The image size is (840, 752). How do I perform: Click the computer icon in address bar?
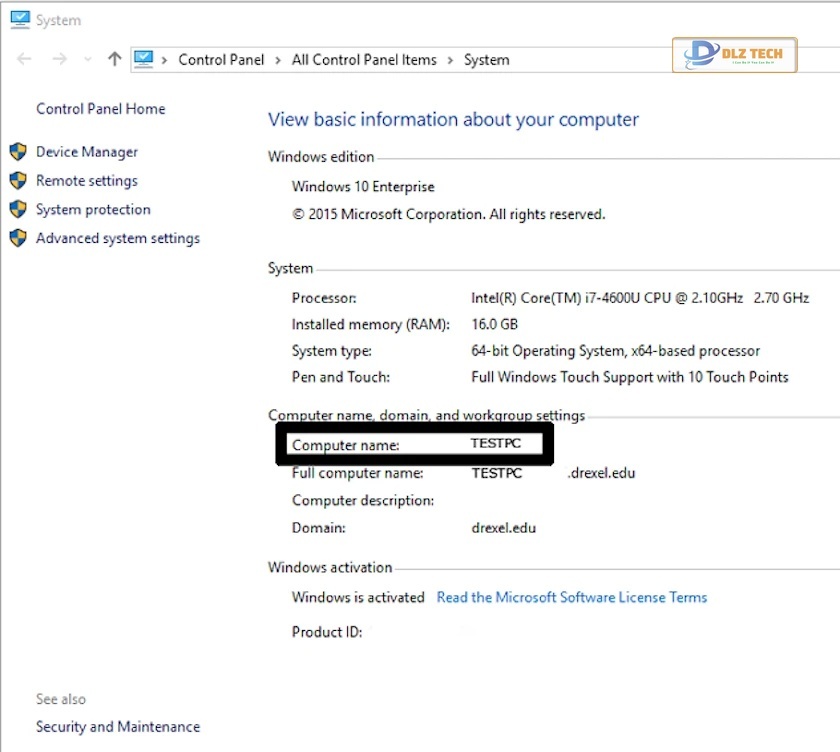click(144, 59)
